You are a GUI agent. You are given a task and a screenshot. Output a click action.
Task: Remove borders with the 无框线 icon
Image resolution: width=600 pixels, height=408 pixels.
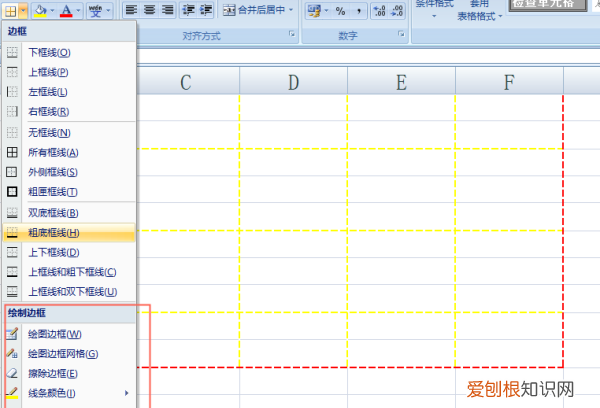coord(13,132)
